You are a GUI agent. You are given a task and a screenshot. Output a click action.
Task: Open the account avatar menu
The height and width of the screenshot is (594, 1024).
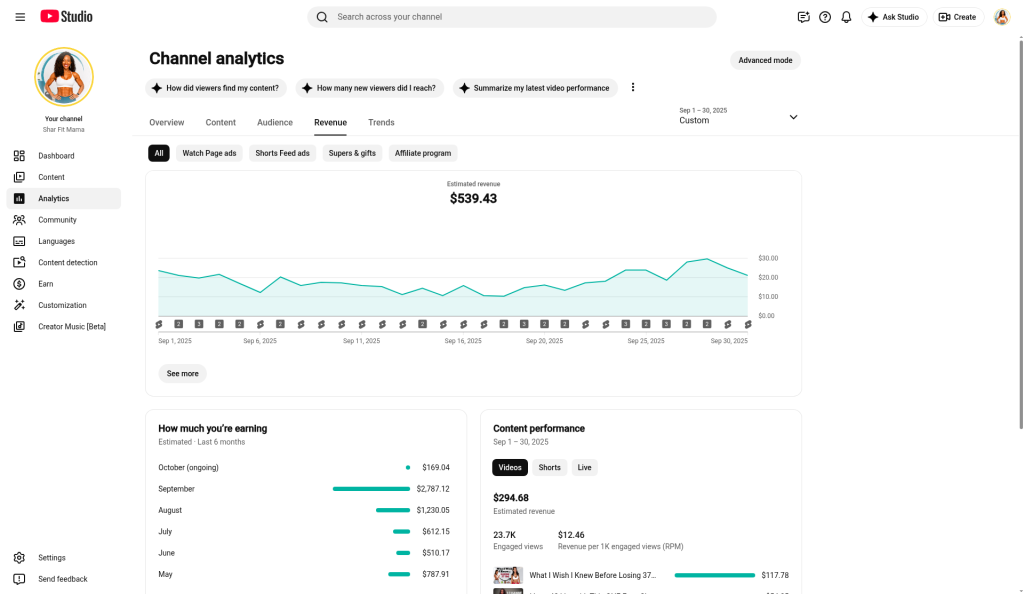(x=1002, y=17)
